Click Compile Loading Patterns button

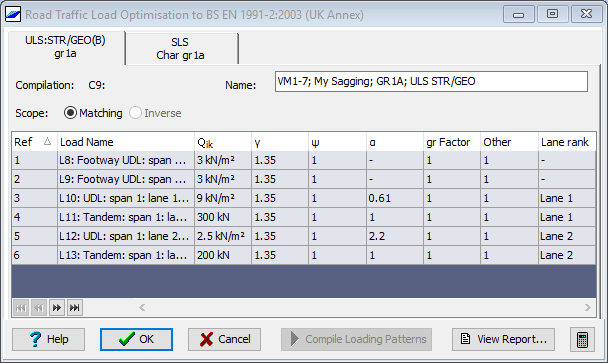[x=356, y=339]
